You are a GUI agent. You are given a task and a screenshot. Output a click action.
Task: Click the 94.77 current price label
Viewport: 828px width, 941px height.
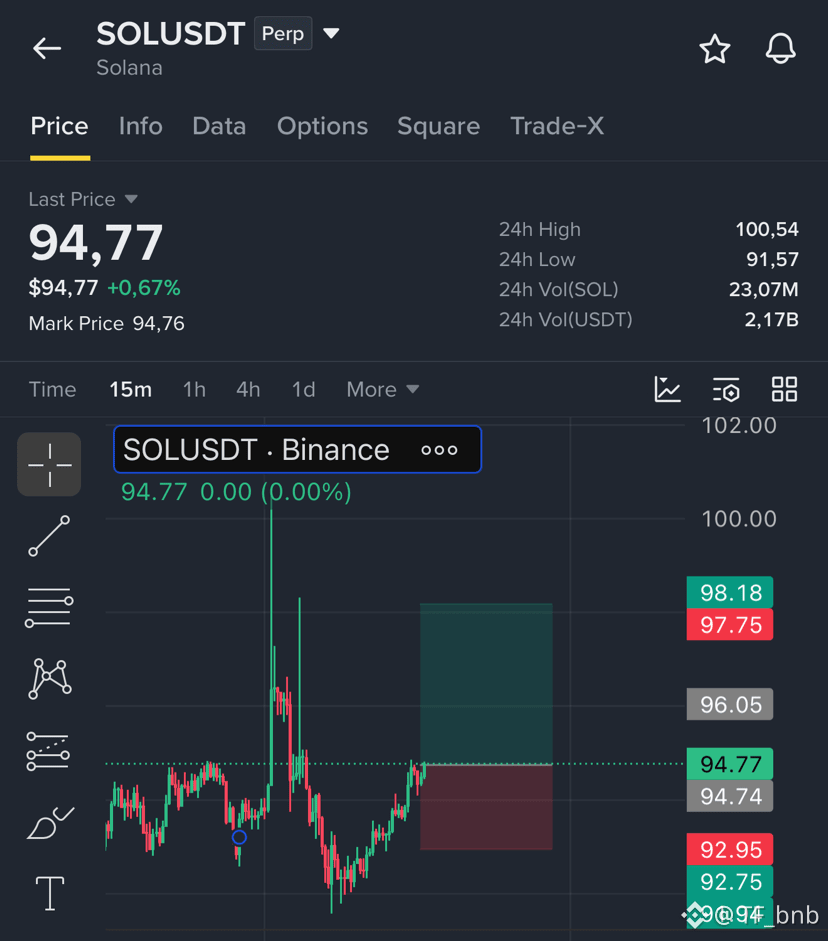(730, 764)
